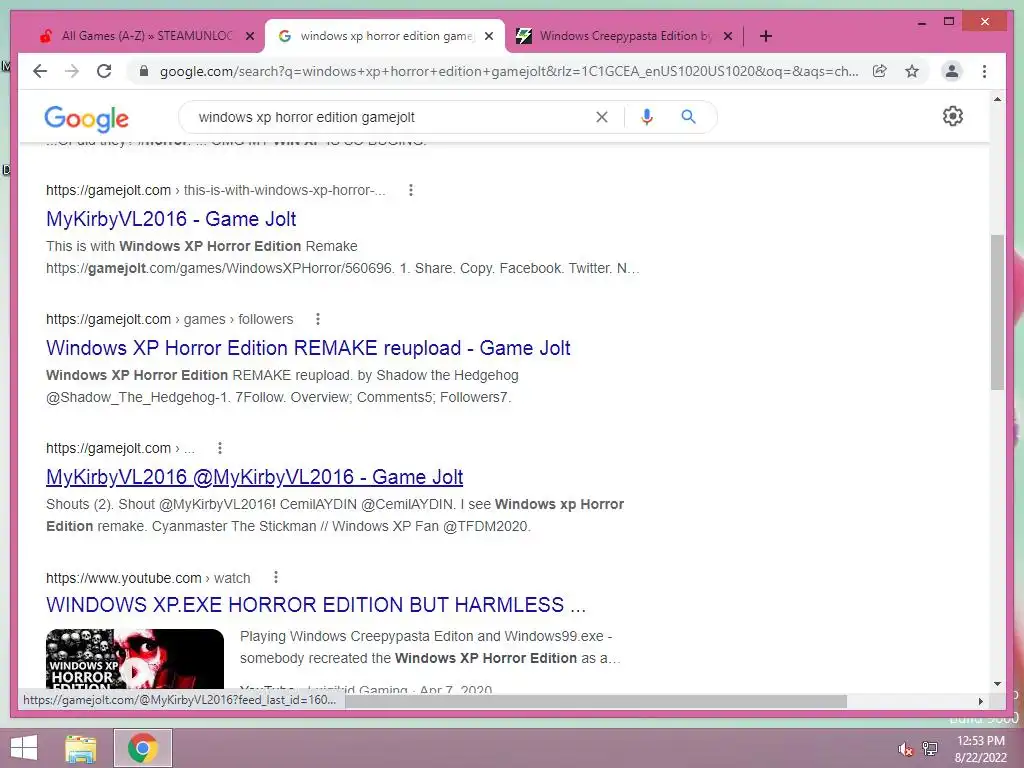
Task: Open Chrome's three-dot menu
Action: point(984,71)
